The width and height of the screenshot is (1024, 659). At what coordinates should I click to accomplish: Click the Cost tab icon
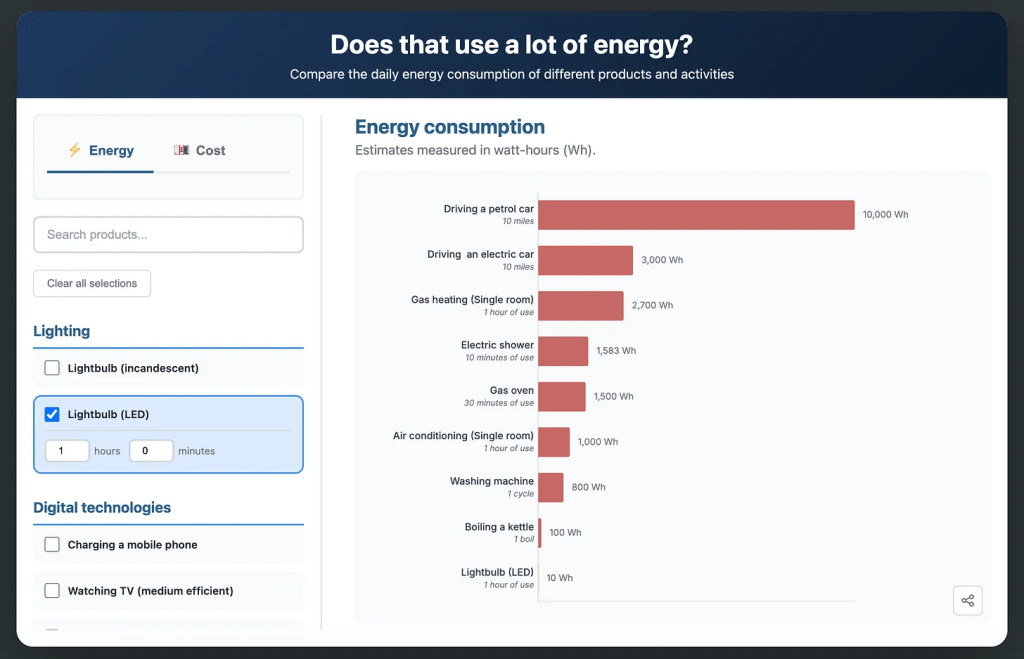pyautogui.click(x=181, y=150)
